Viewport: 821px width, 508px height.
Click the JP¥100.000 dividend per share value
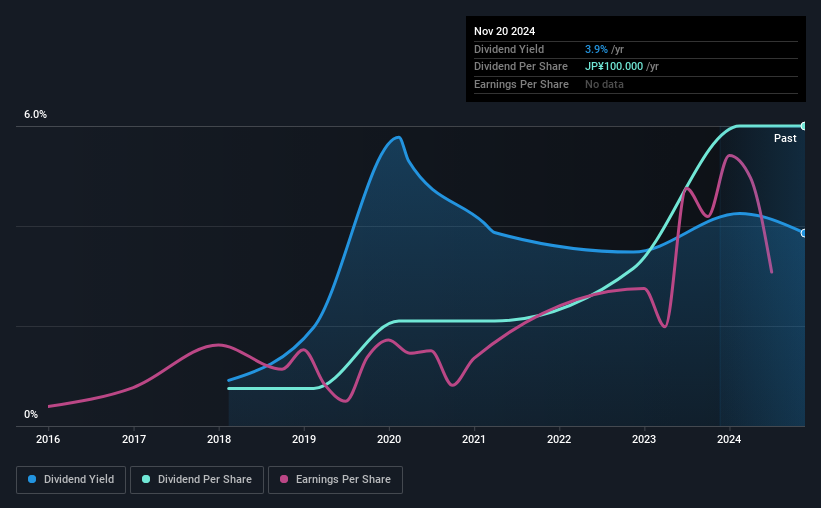point(614,67)
